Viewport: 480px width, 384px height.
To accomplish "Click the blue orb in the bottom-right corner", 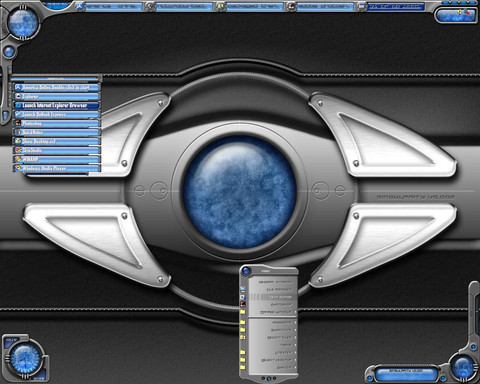I will click(x=463, y=367).
